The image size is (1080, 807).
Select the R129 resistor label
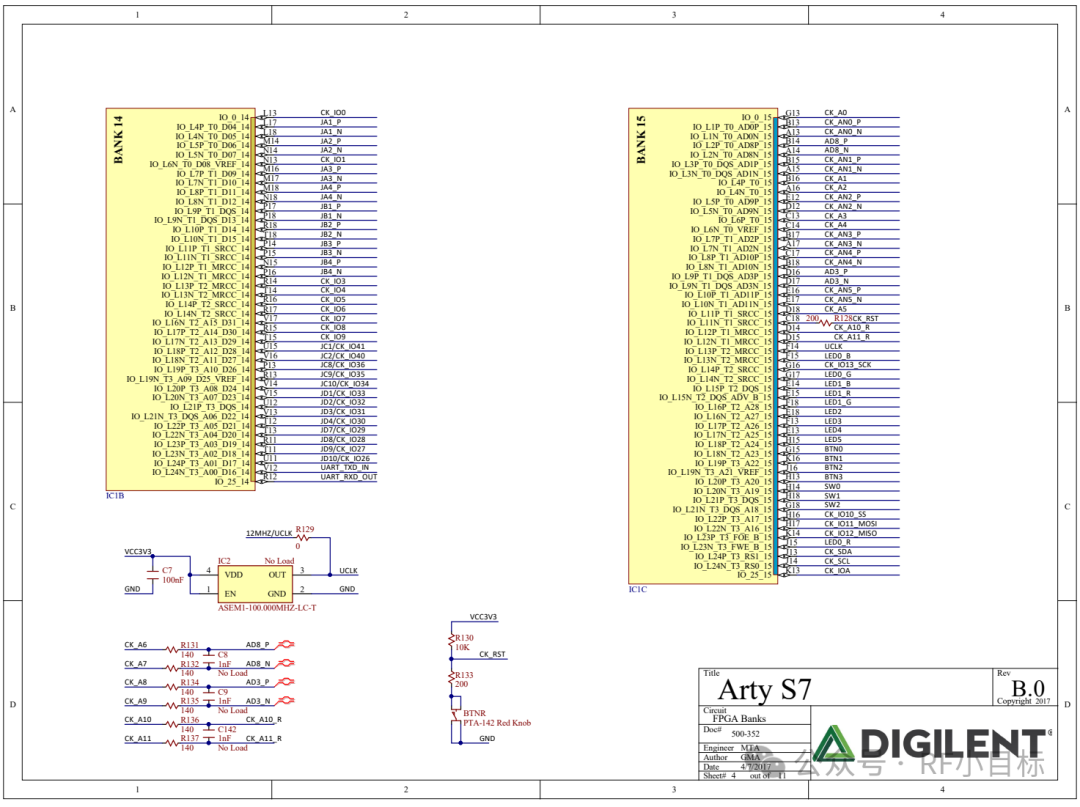(304, 530)
